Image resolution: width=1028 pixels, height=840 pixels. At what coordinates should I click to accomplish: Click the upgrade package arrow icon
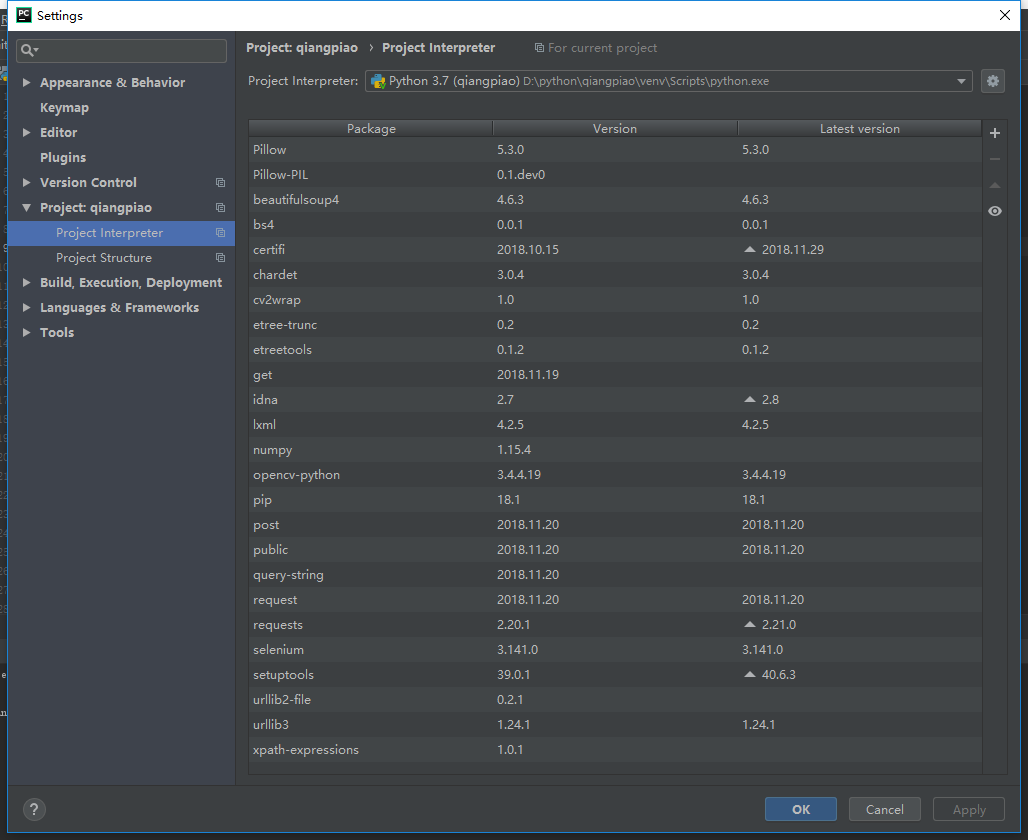(994, 185)
